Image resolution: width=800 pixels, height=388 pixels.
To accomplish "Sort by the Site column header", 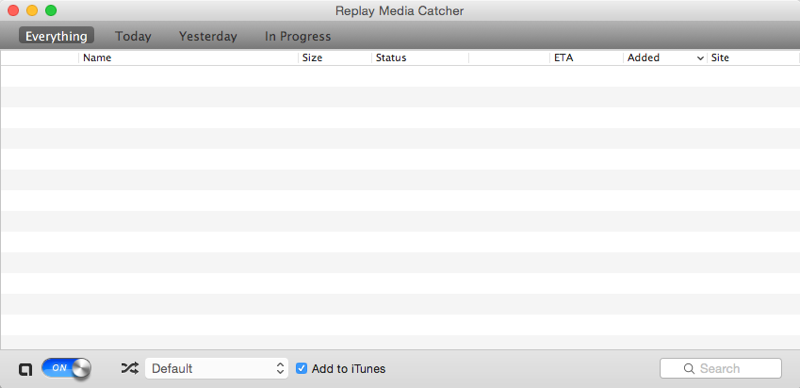I will pyautogui.click(x=754, y=58).
